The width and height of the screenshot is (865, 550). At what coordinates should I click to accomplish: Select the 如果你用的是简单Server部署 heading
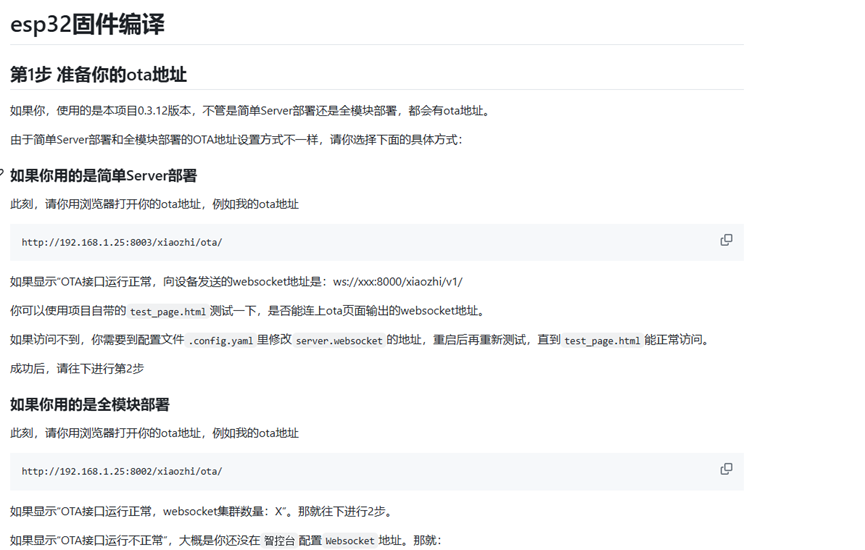103,175
